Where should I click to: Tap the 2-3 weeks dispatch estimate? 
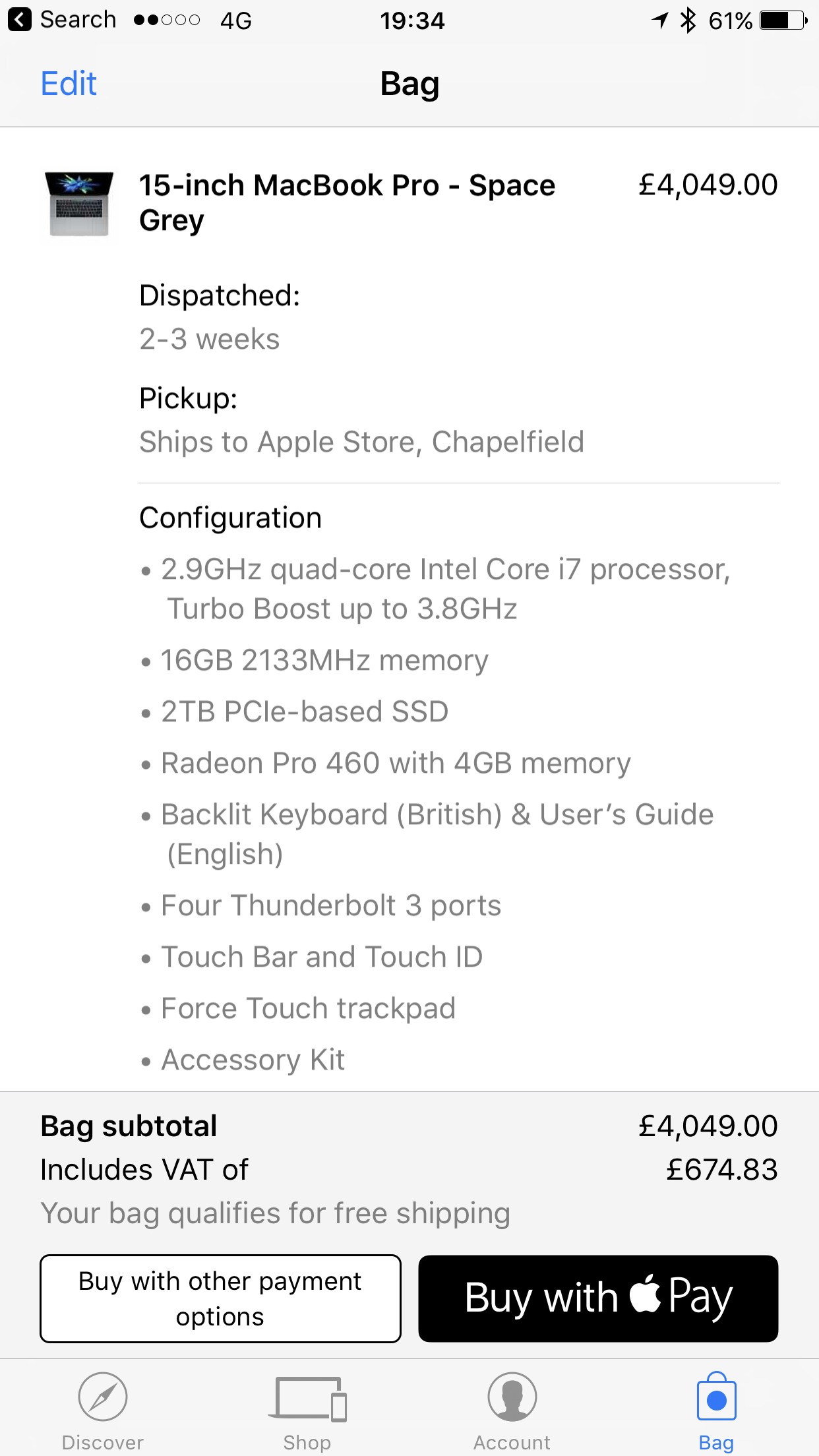pos(210,339)
